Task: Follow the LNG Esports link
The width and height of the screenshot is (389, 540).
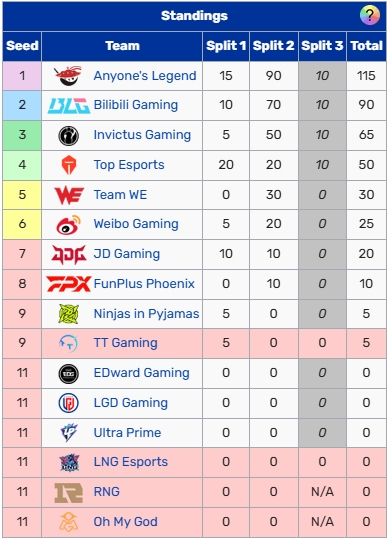Action: pyautogui.click(x=131, y=462)
